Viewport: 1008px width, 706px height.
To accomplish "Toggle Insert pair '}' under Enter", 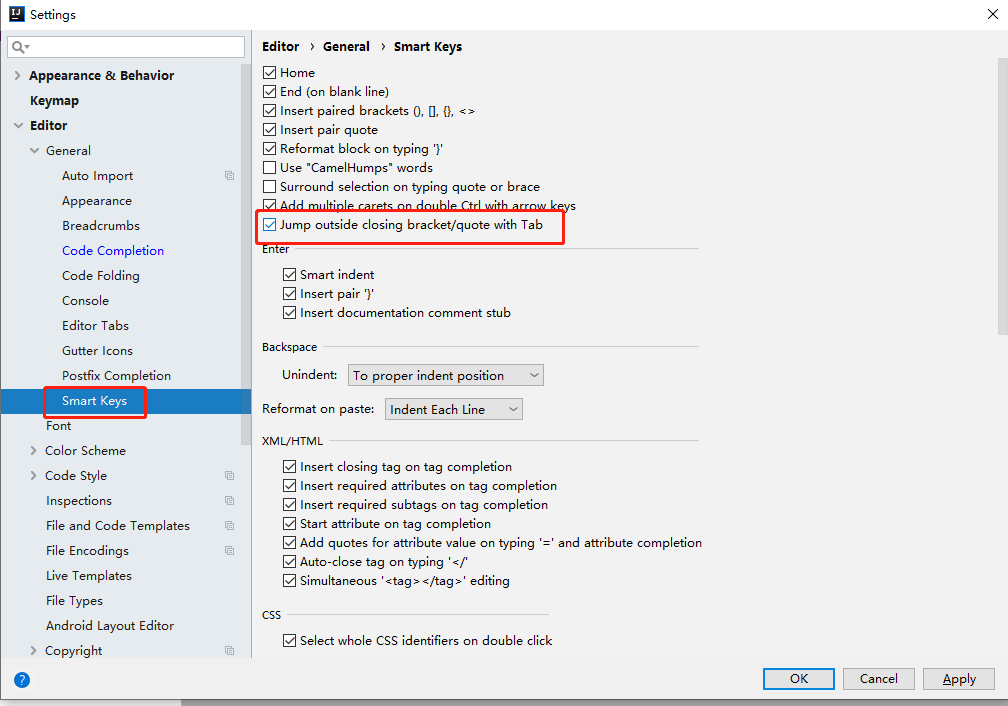I will [290, 294].
